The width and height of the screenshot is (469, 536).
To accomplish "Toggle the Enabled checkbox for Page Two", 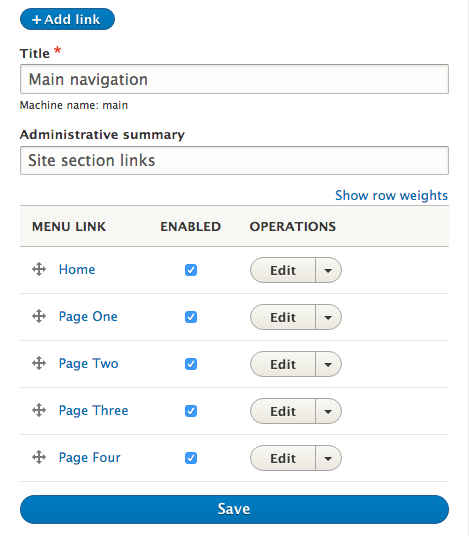I will point(191,364).
